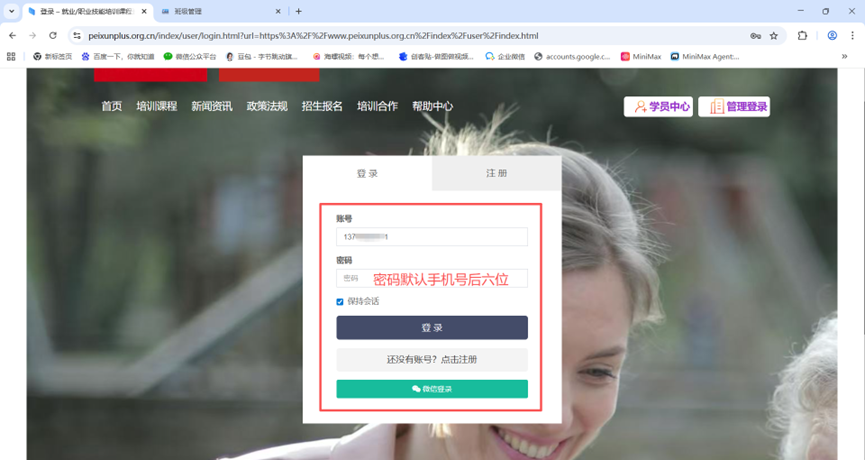Open the Chrome three-dot menu

853,35
